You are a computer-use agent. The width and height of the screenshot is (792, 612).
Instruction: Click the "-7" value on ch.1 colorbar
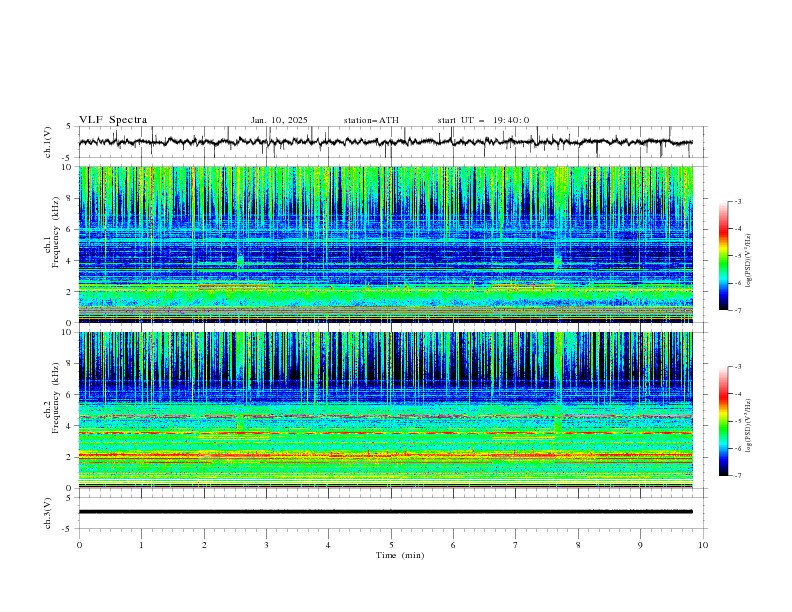[x=737, y=310]
